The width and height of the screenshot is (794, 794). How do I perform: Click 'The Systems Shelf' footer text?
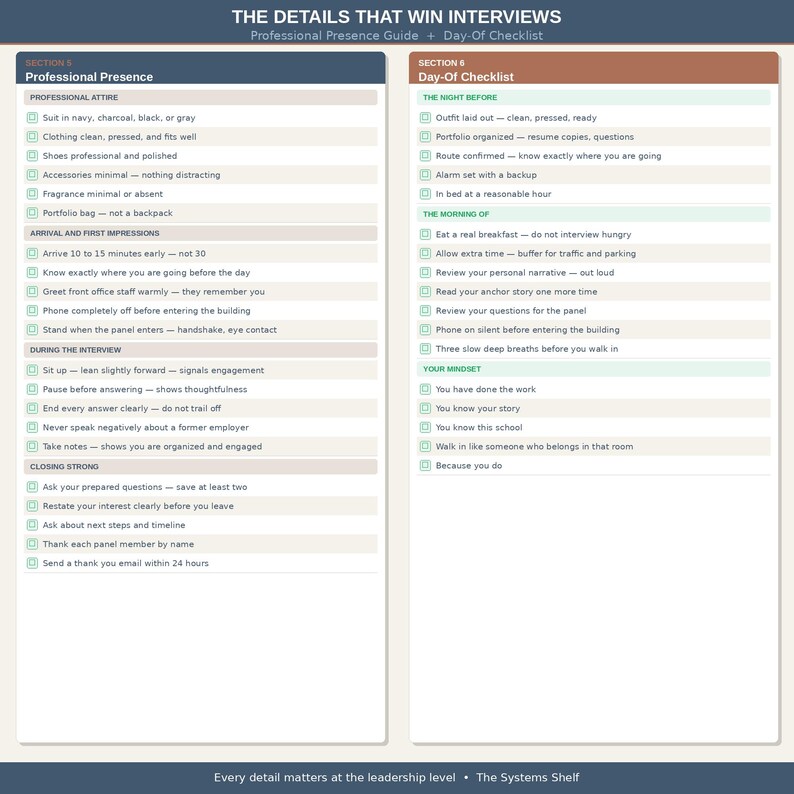click(528, 777)
